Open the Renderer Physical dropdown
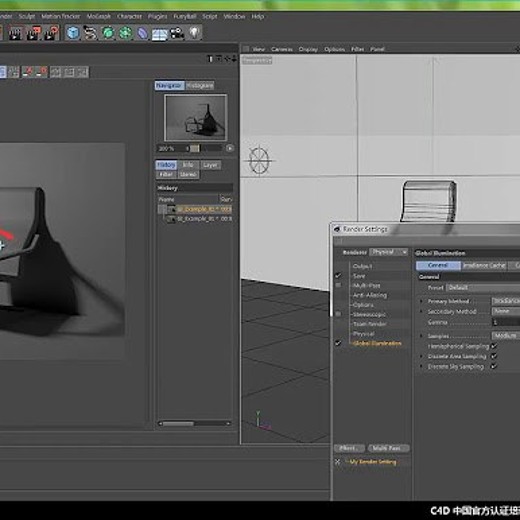 389,252
